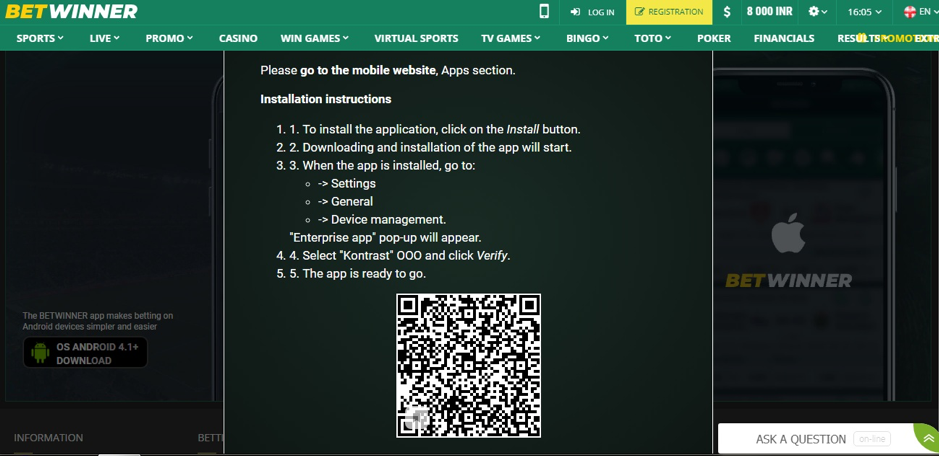Open the FINANCIALS section
This screenshot has width=939, height=456.
(x=784, y=38)
